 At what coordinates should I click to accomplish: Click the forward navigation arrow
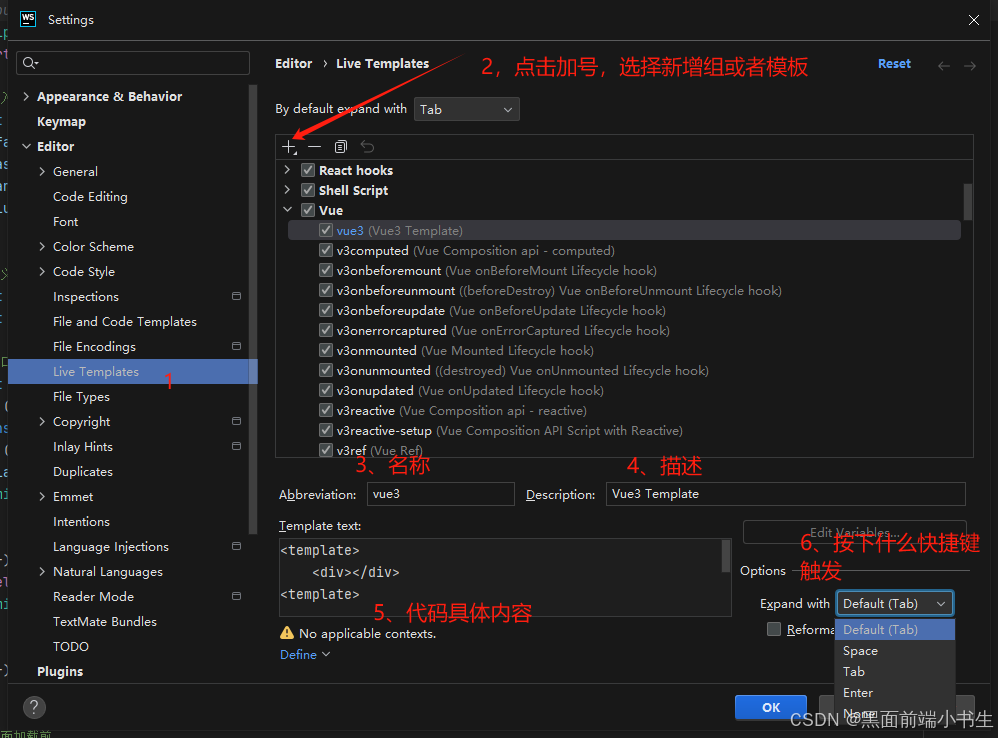[969, 66]
